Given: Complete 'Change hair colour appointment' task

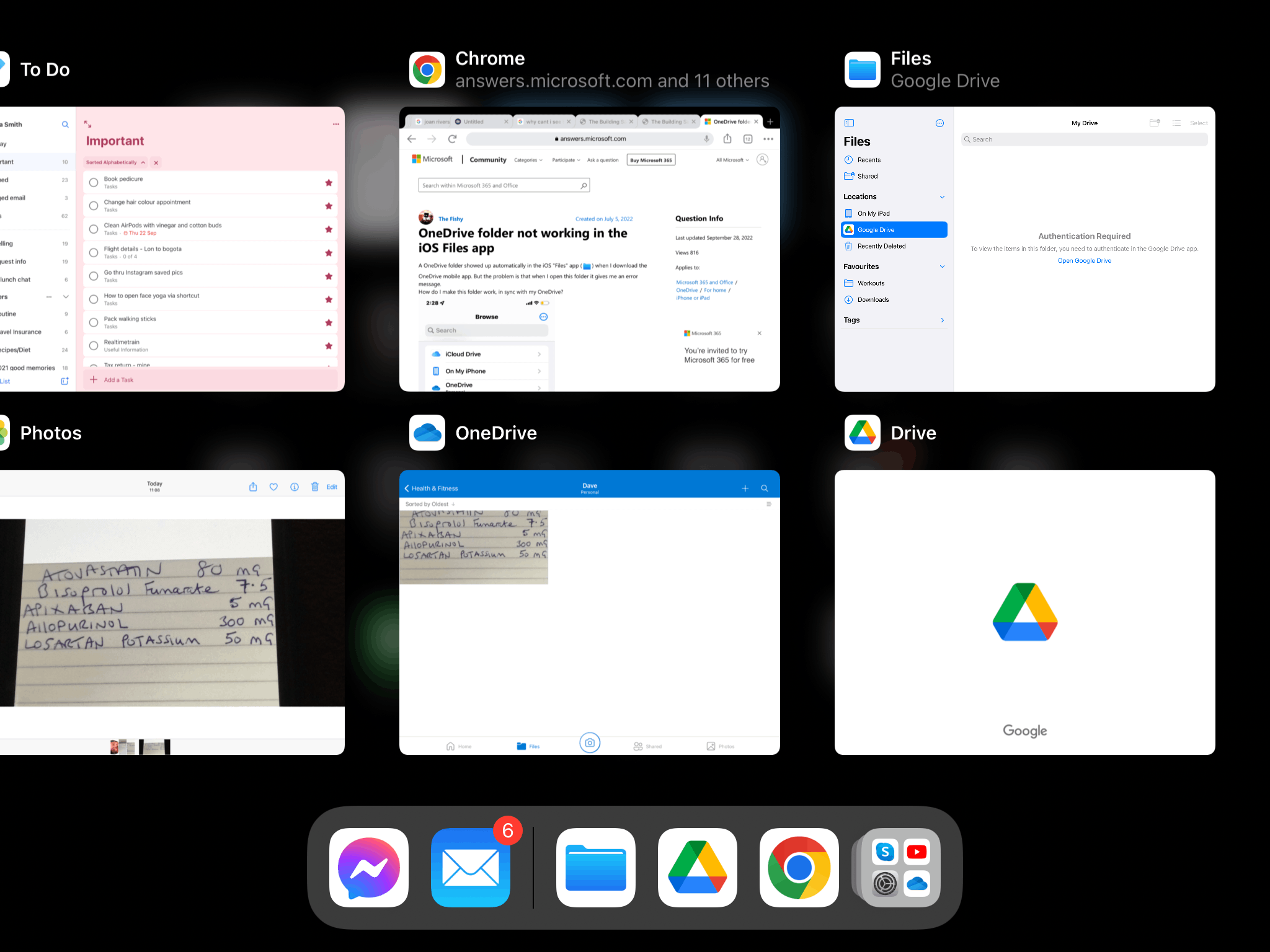Looking at the screenshot, I should click(94, 206).
